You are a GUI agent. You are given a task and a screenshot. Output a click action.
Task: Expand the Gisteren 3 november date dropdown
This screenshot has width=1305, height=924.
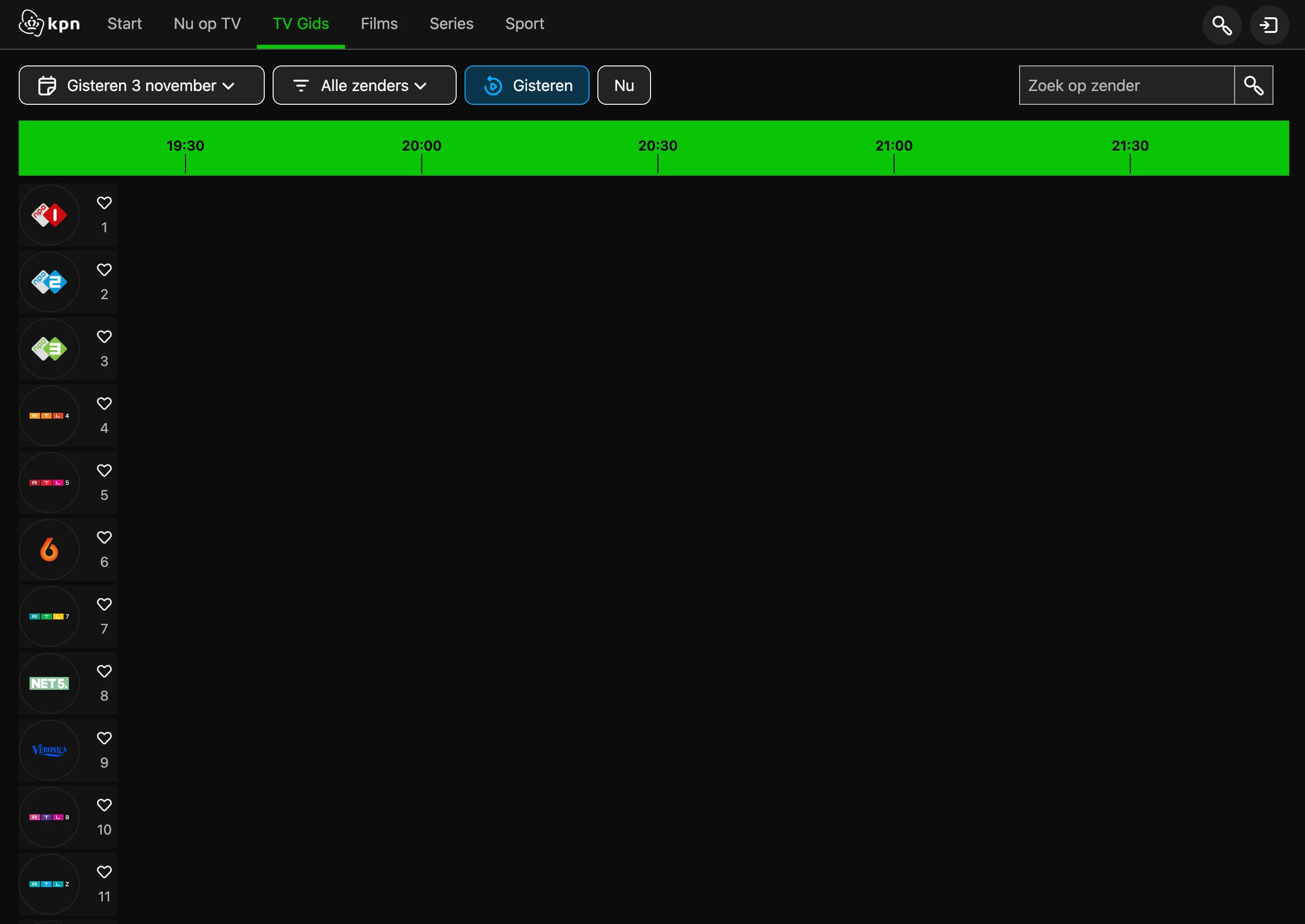[x=141, y=85]
